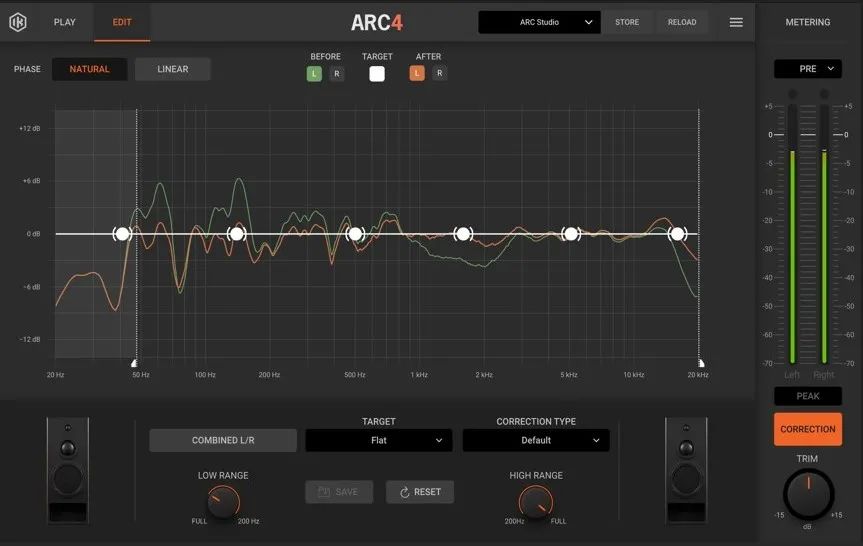Click the High Range knob
The height and width of the screenshot is (546, 863).
pos(536,502)
